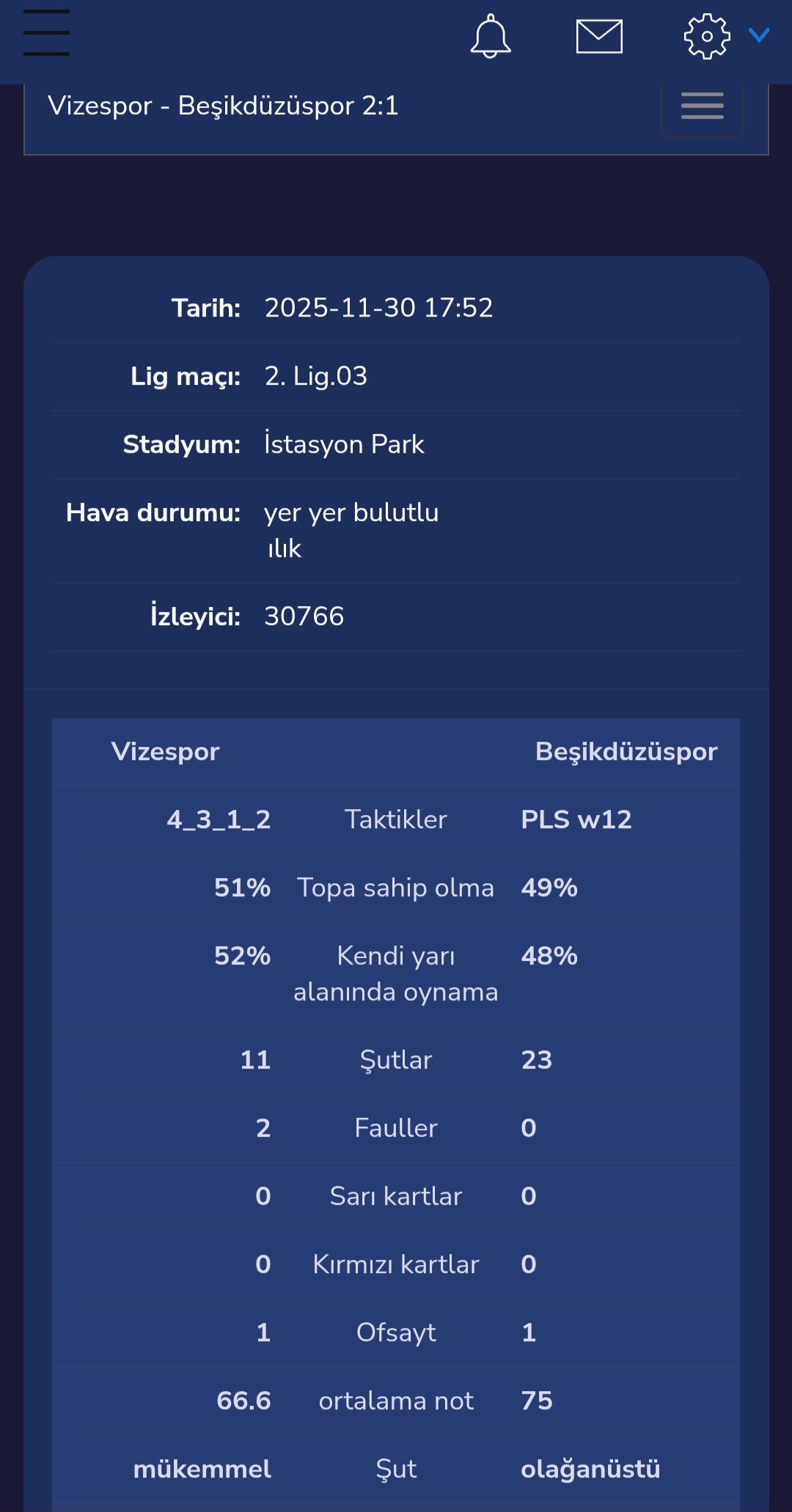
Task: Open the settings gear icon
Action: (707, 36)
